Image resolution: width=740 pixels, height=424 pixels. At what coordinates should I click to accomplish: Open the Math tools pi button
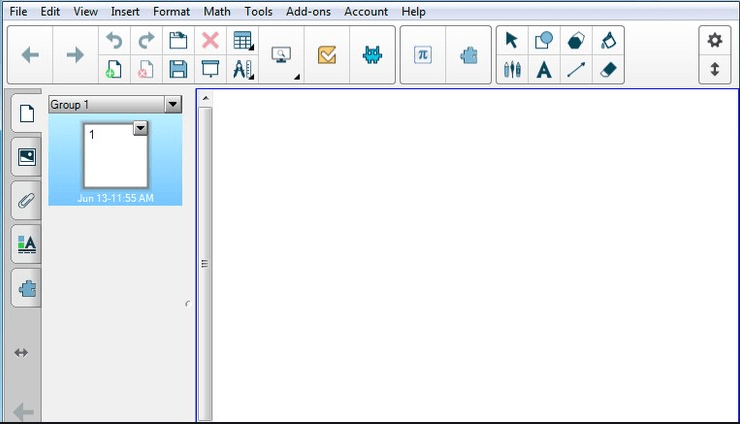point(423,55)
